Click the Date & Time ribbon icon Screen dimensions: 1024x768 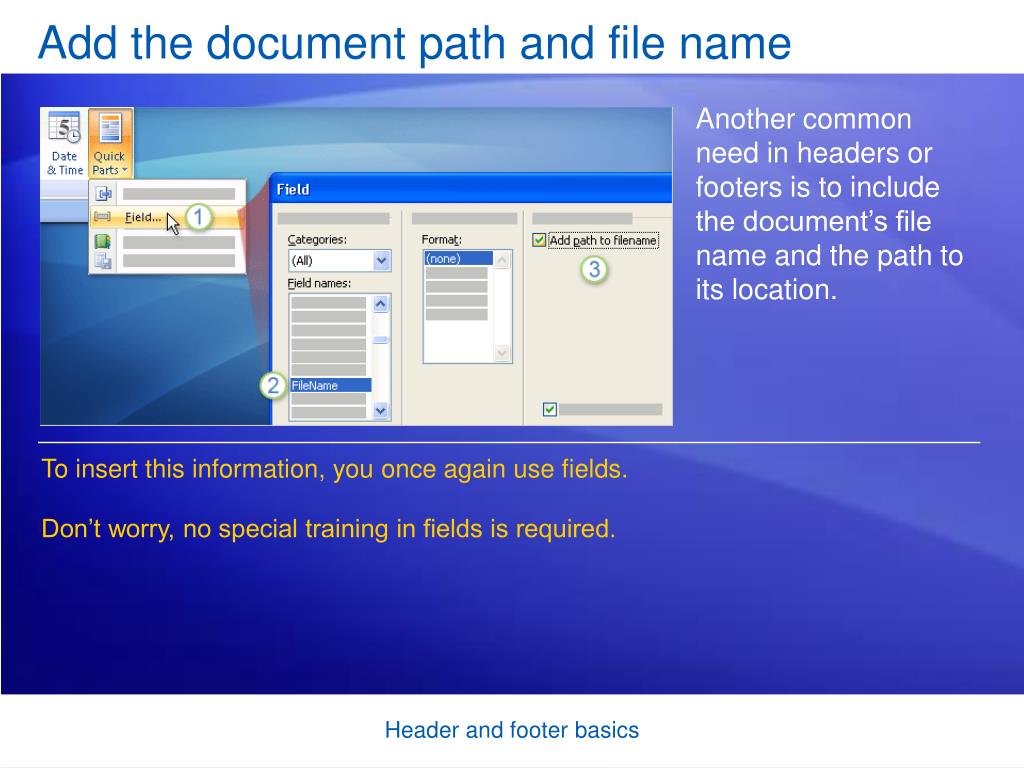point(64,143)
